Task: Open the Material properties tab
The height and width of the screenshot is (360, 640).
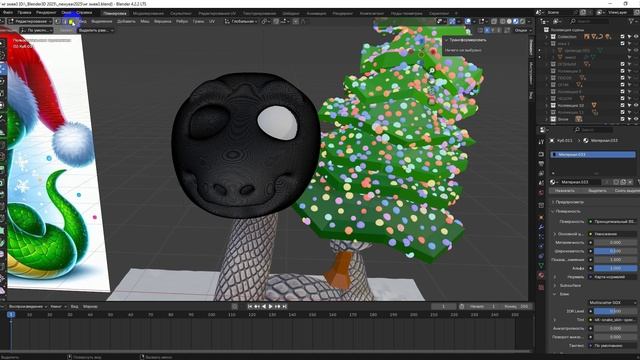Action: pos(541,276)
